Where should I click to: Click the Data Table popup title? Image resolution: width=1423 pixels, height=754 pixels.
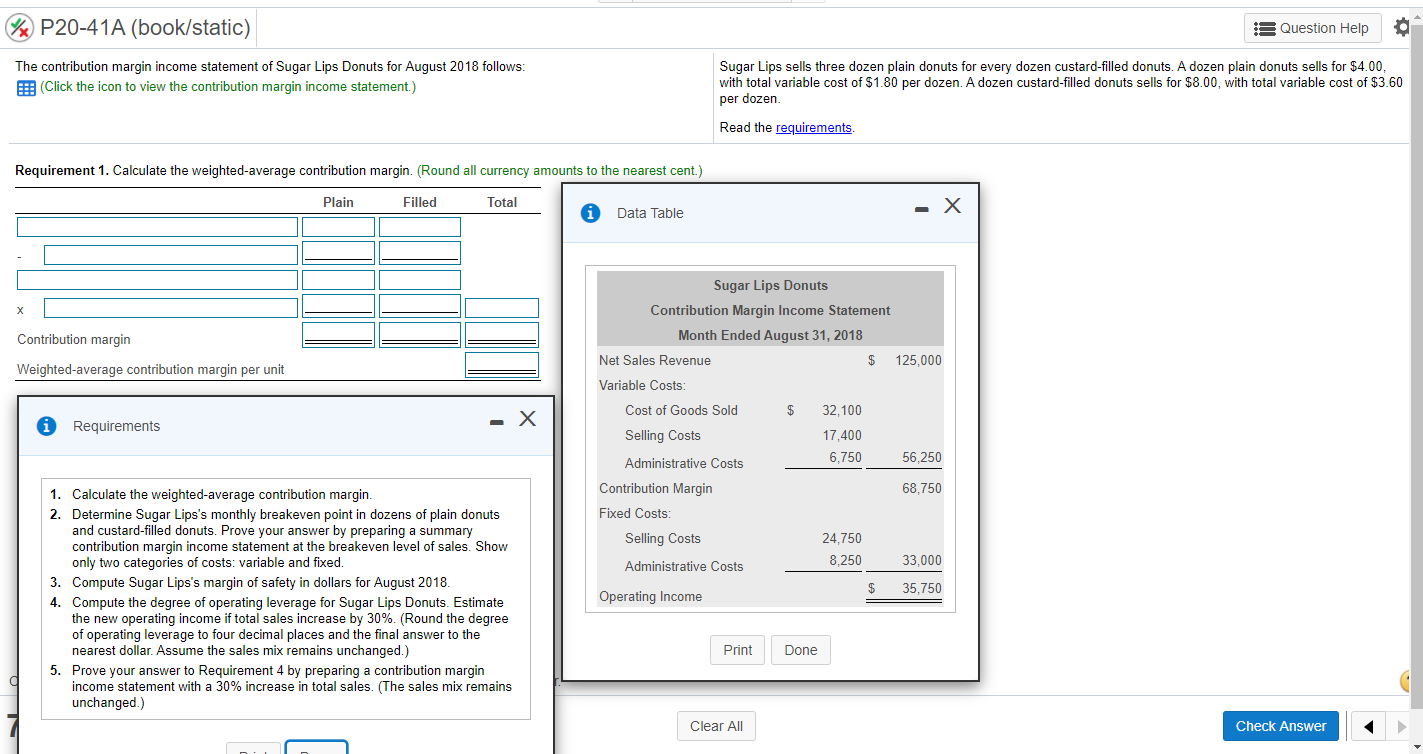click(650, 213)
